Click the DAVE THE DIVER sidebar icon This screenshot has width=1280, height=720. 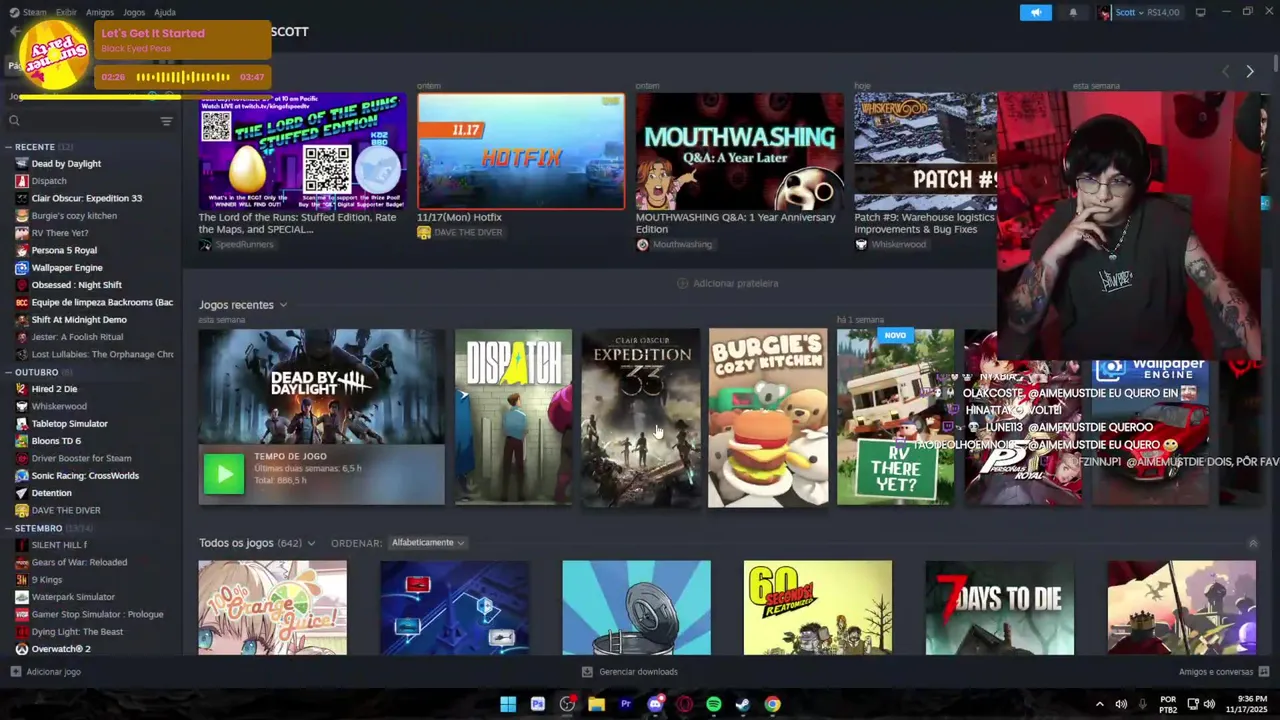pyautogui.click(x=22, y=510)
